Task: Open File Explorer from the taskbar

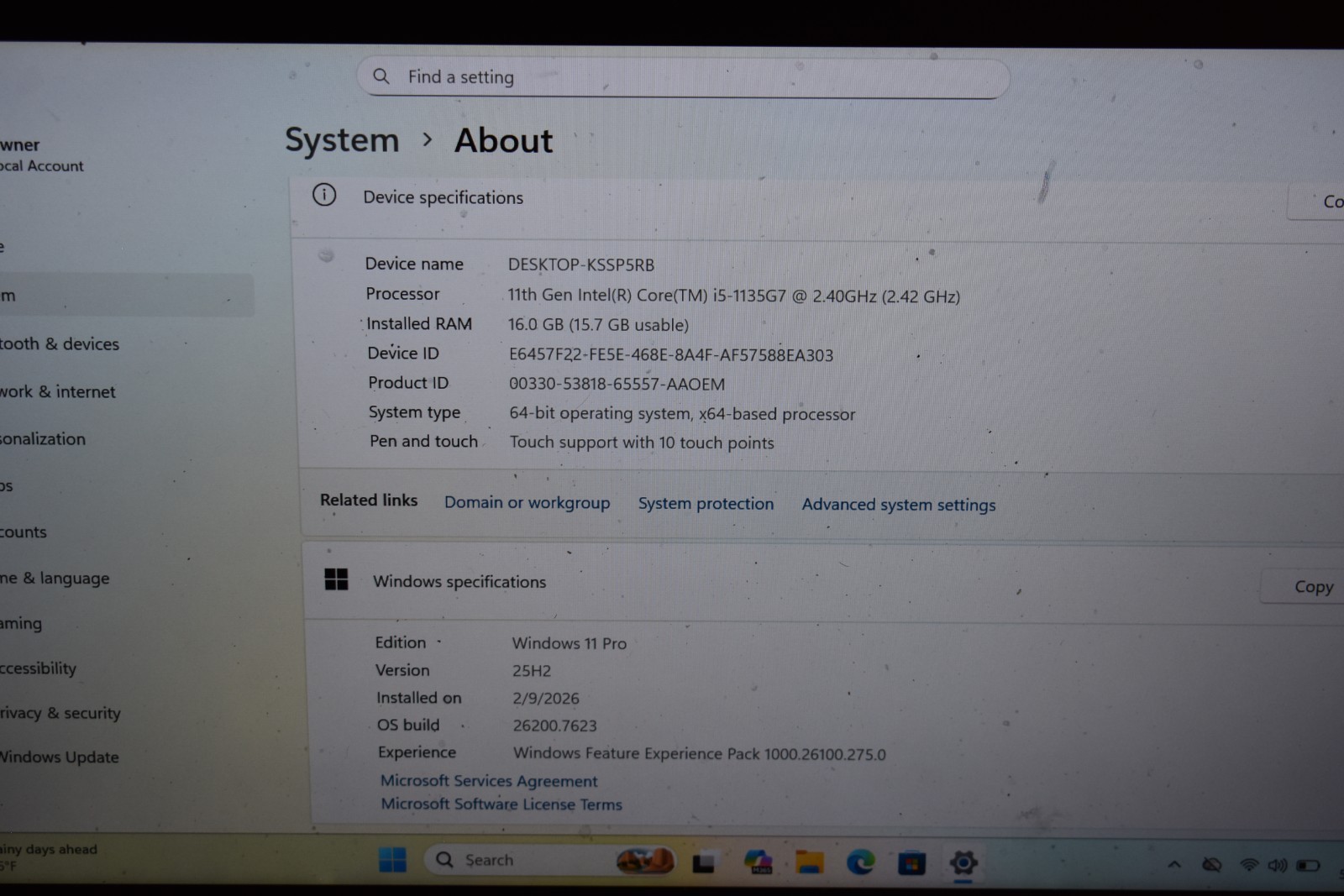Action: tap(810, 862)
